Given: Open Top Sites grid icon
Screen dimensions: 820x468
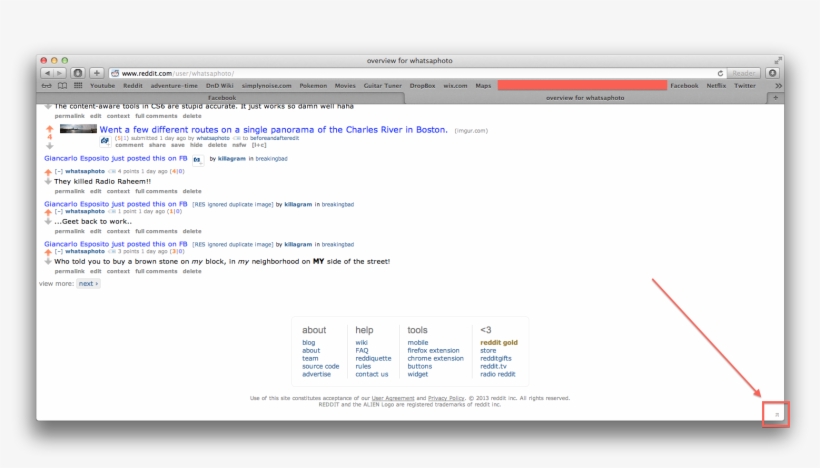Looking at the screenshot, I should [x=78, y=85].
